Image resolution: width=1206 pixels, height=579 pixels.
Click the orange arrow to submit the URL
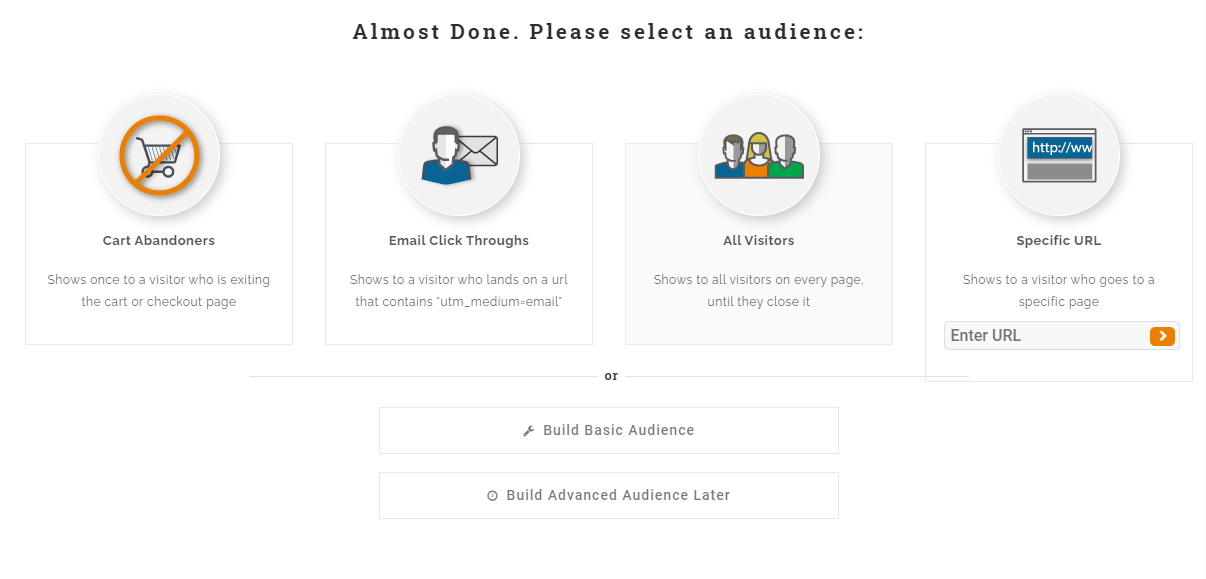(x=1162, y=335)
